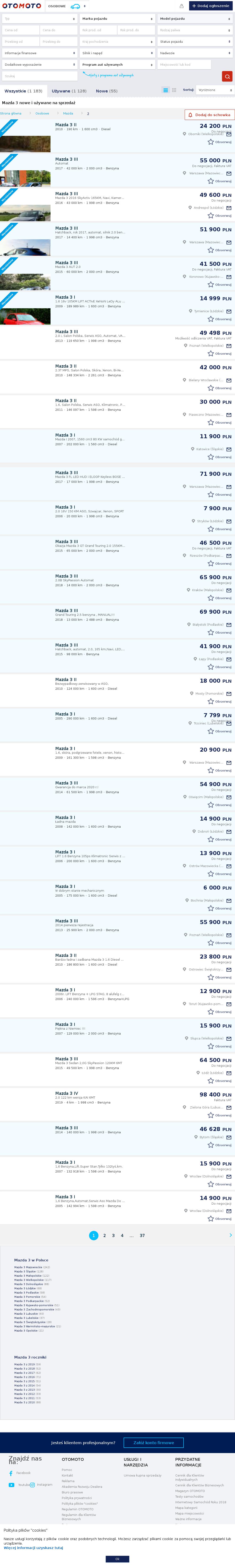The height and width of the screenshot is (1568, 235).
Task: Click the star on the 41 500 PLN listing
Action: pyautogui.click(x=211, y=284)
